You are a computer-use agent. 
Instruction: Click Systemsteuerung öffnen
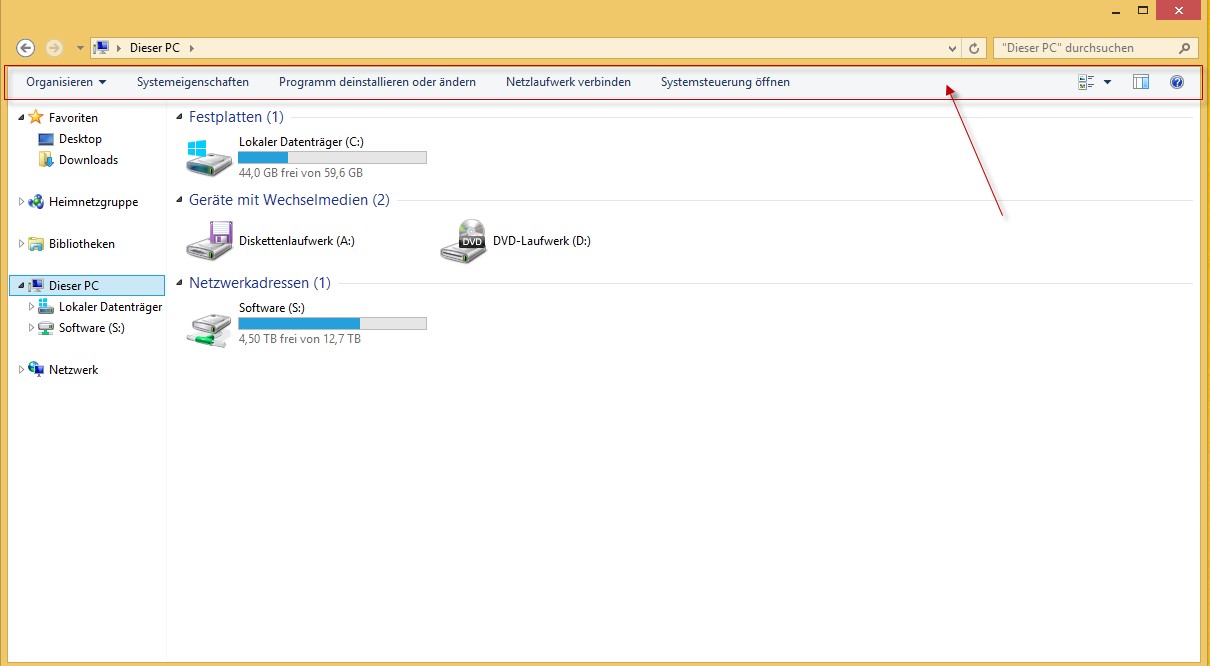[725, 82]
